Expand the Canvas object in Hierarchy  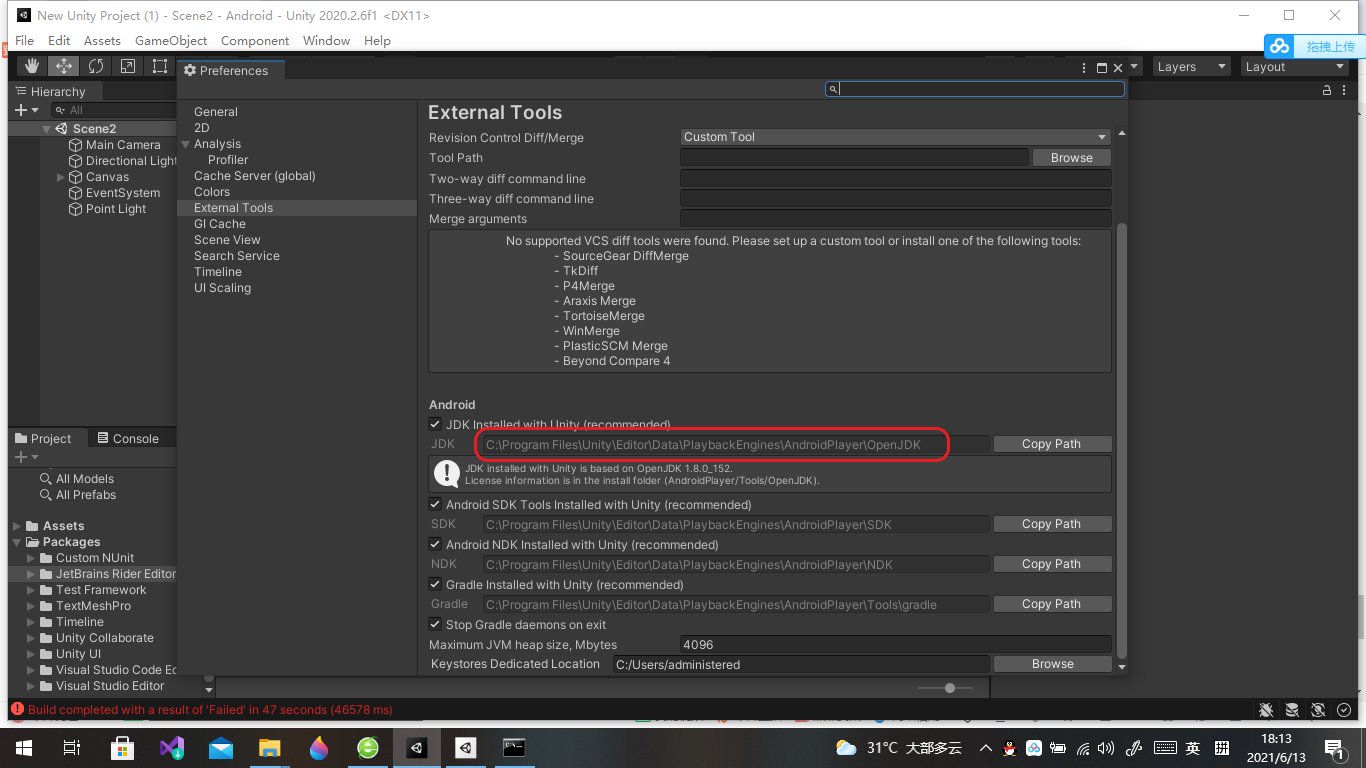[61, 177]
